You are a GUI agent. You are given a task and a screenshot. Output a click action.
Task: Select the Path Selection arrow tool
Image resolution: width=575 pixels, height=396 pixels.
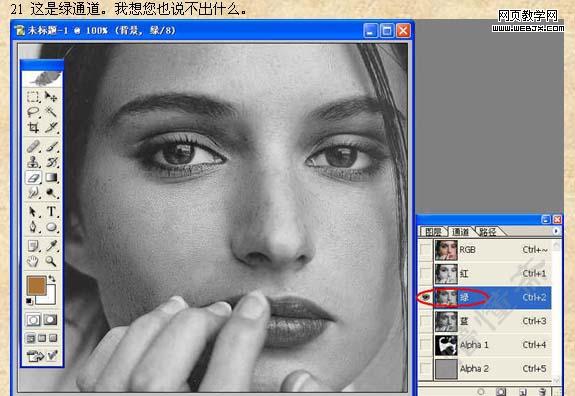point(33,212)
